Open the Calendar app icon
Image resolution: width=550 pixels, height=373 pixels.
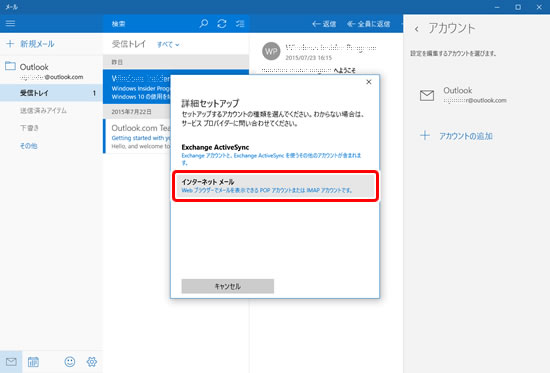(33, 362)
